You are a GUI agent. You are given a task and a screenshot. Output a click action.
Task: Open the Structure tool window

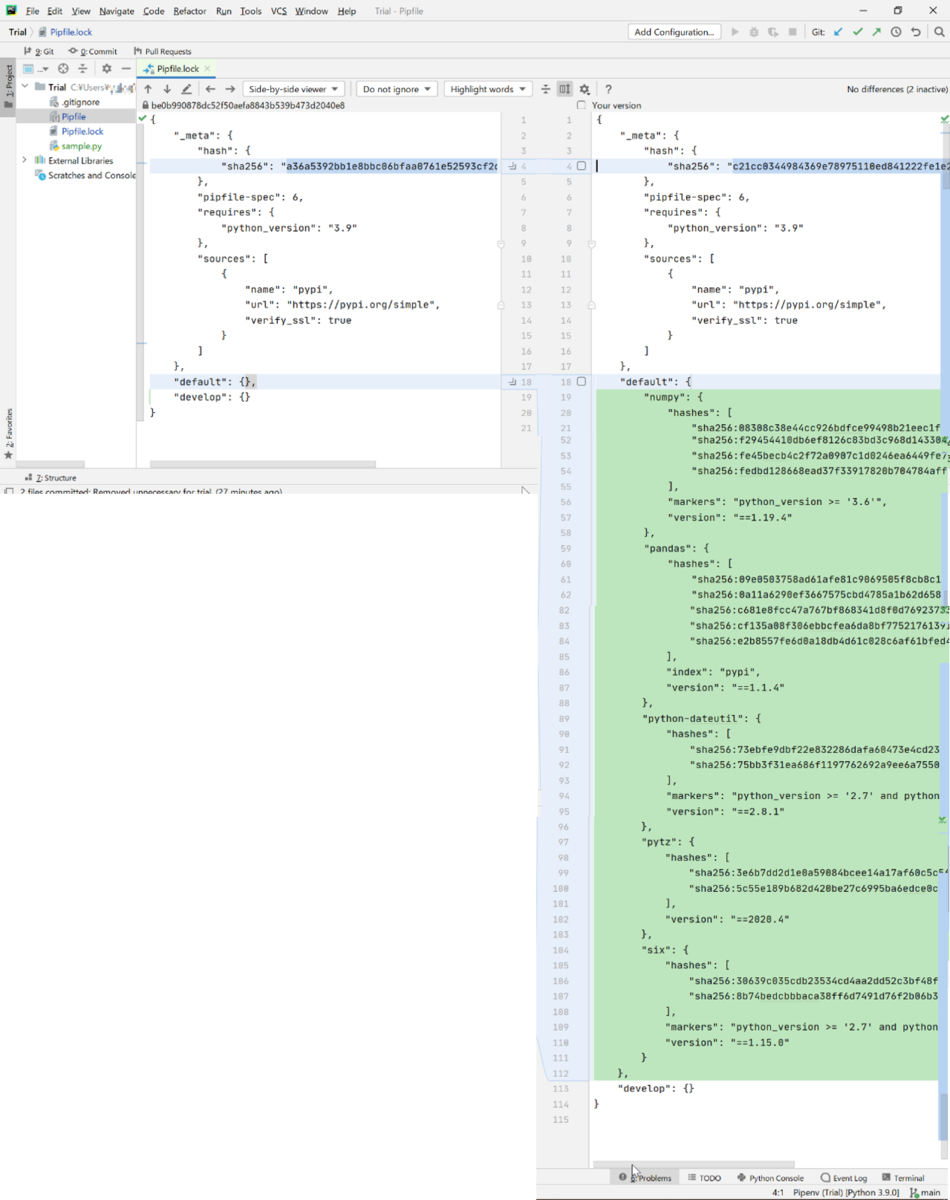51,478
